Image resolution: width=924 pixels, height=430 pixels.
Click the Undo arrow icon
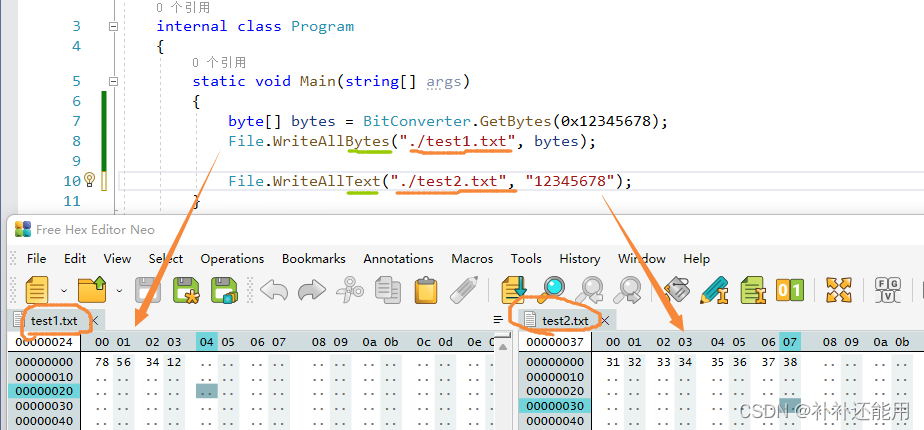(273, 290)
